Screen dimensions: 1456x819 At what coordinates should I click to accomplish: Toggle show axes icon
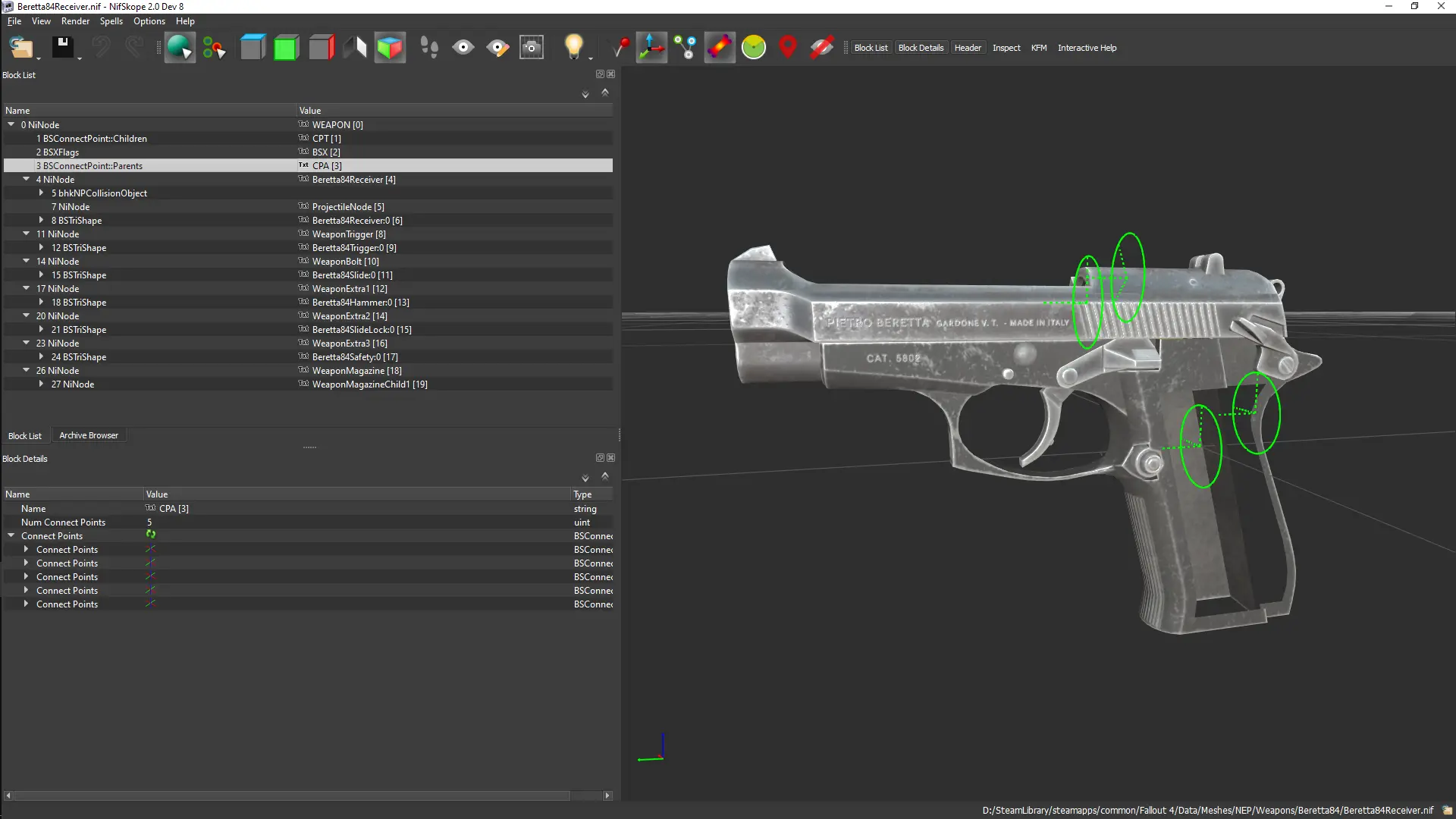click(651, 47)
